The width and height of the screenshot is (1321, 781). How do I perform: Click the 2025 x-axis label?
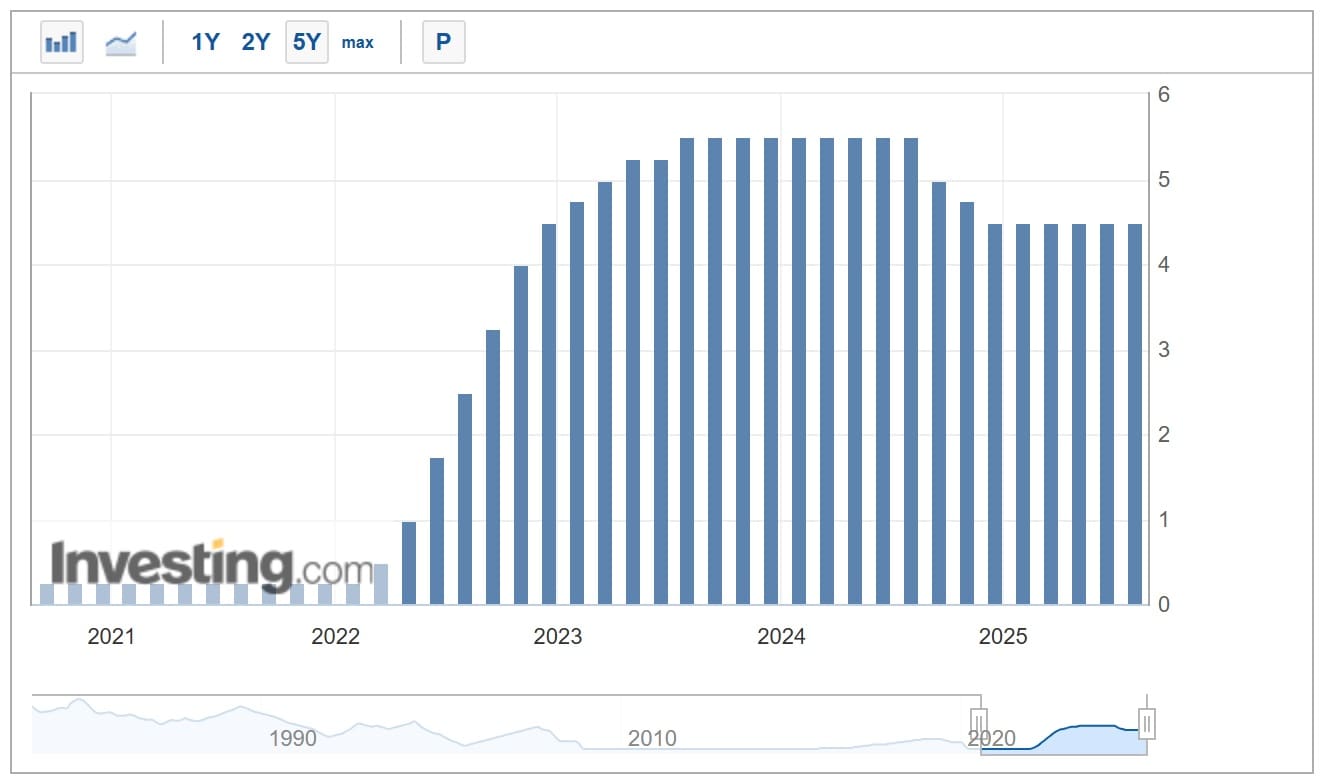(1003, 637)
